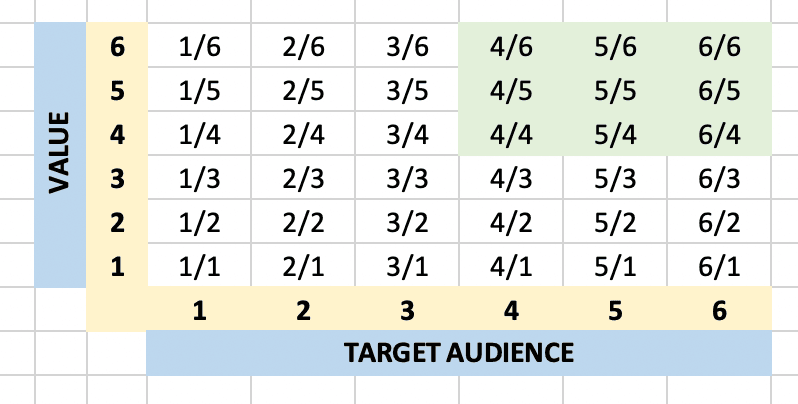Screen dimensions: 798x404
Task: Select the bold value axis label 6
Action: click(117, 47)
